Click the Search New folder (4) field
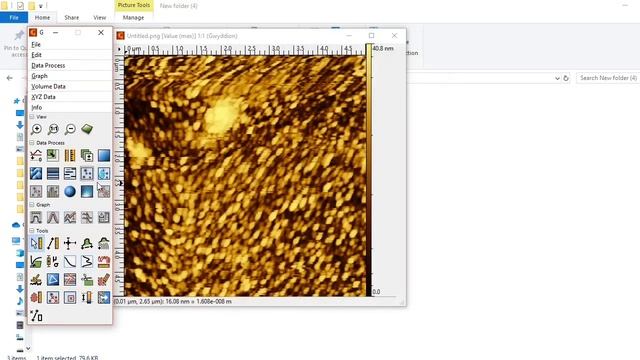The image size is (640, 360). pos(608,78)
